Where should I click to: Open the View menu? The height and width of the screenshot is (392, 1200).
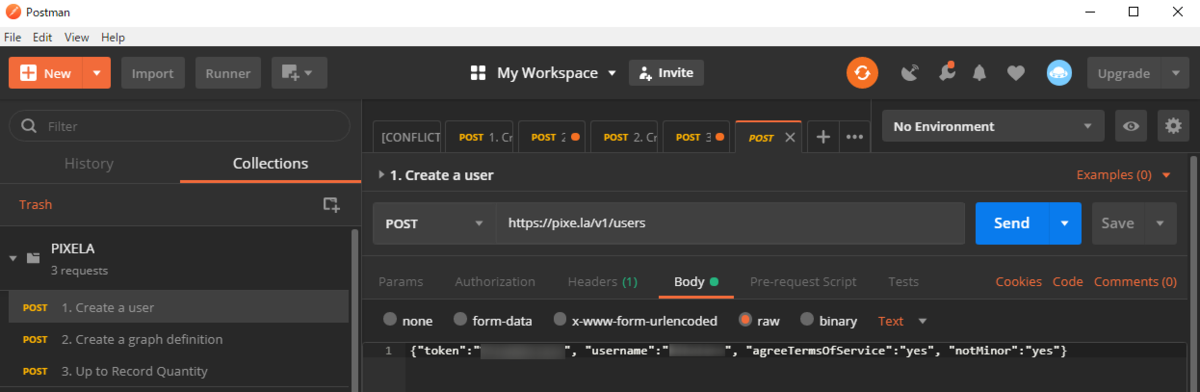pos(77,37)
